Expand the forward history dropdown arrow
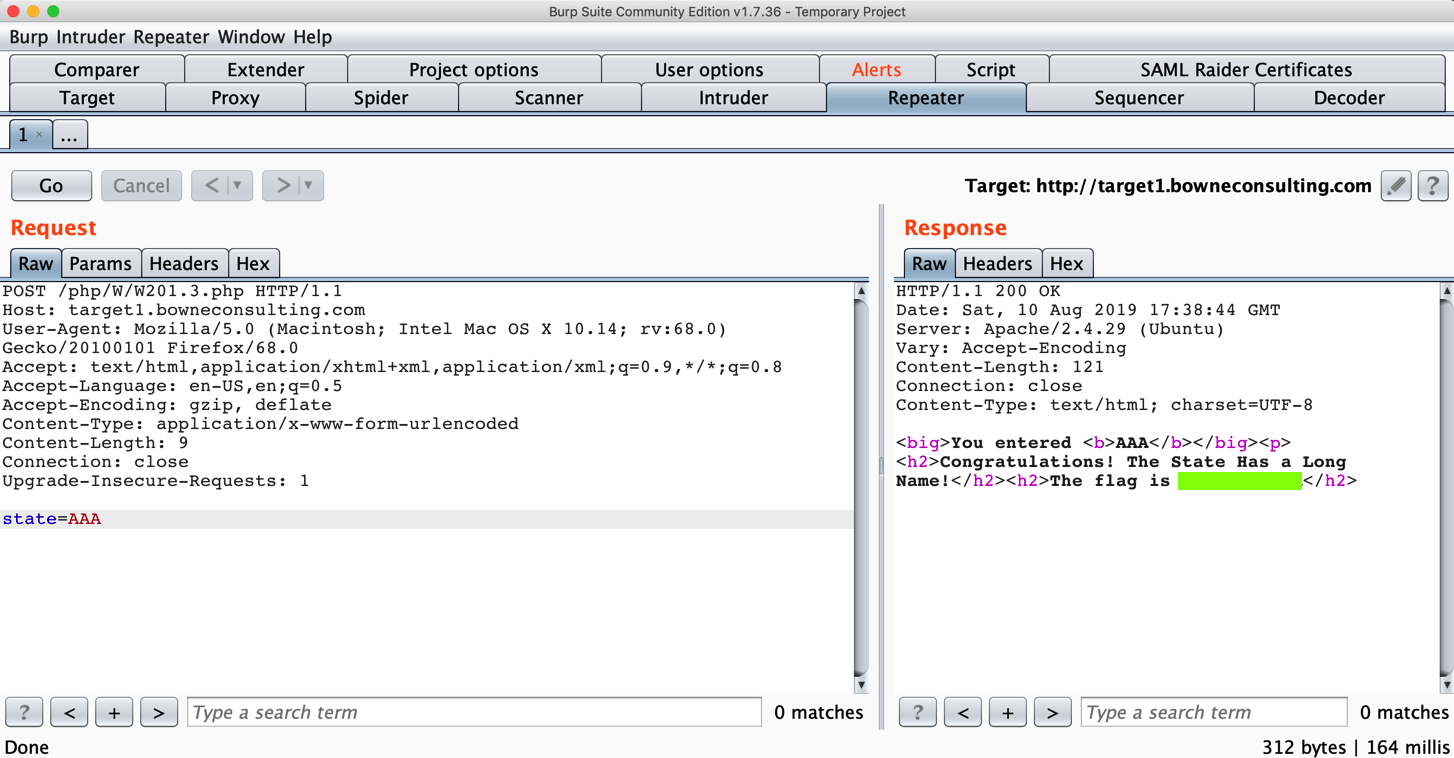Image resolution: width=1454 pixels, height=758 pixels. [308, 186]
